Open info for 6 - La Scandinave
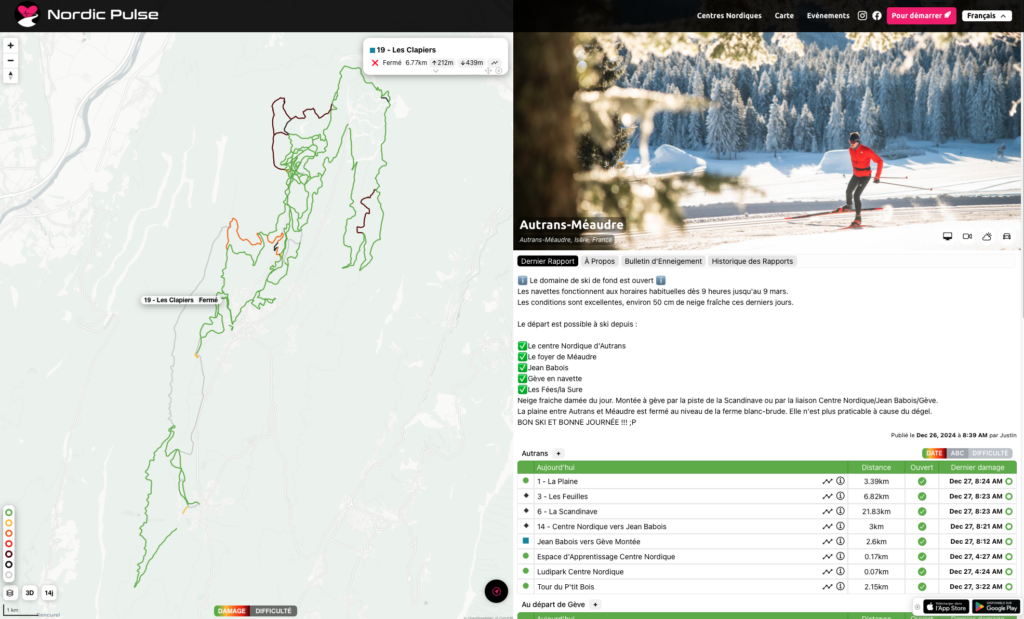 tap(840, 511)
